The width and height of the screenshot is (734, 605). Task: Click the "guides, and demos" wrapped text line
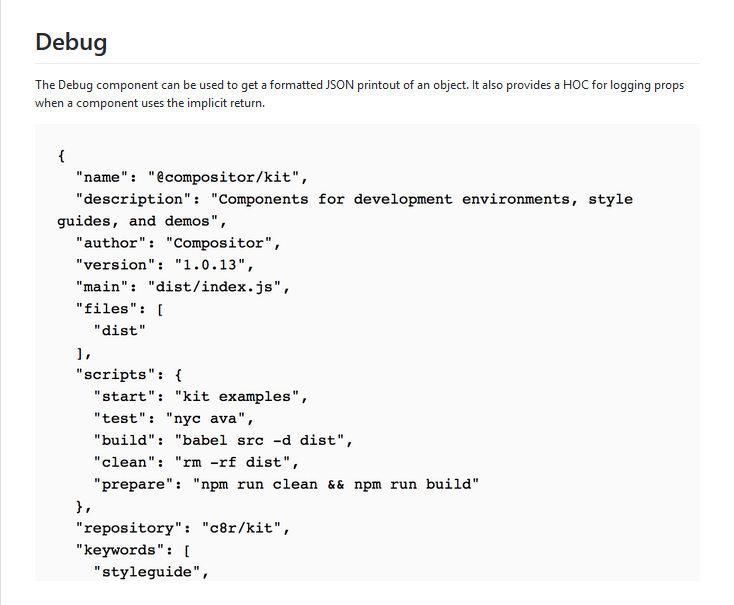click(x=143, y=221)
